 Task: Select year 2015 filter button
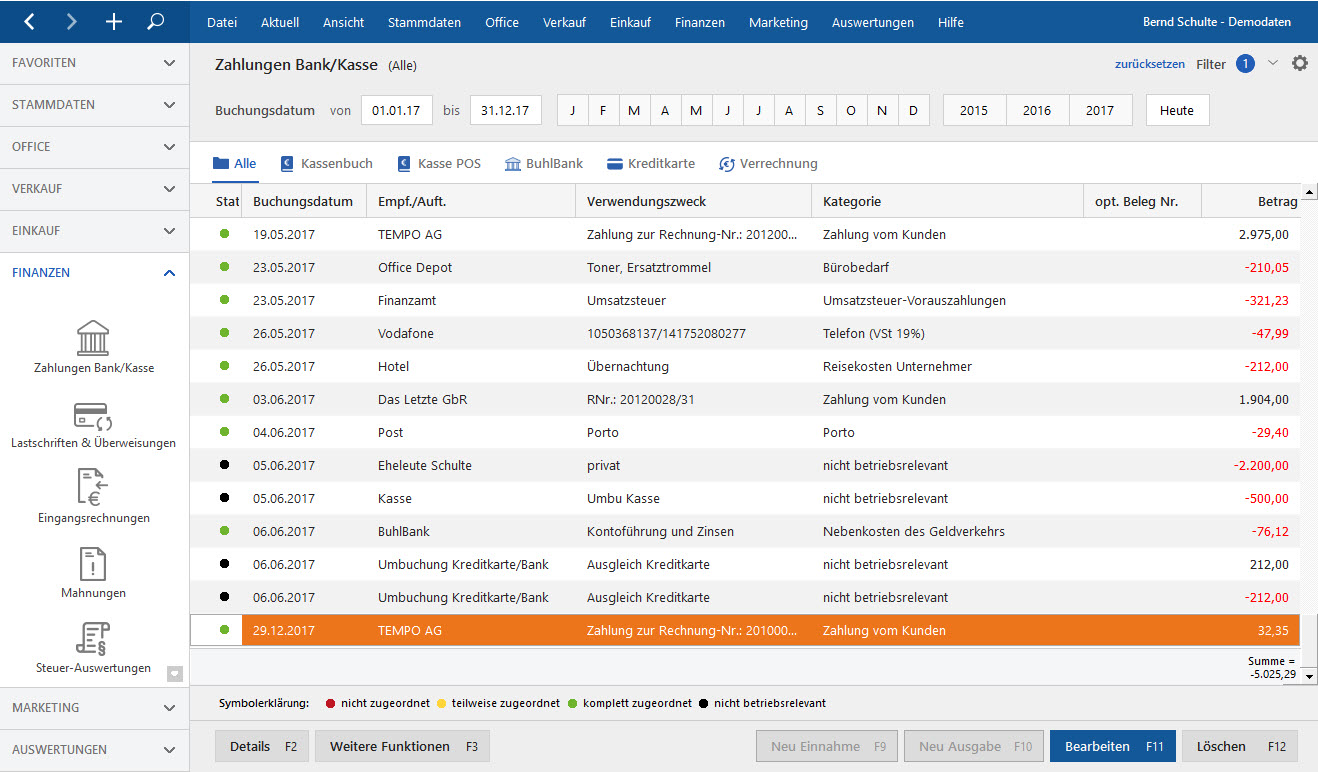(974, 110)
